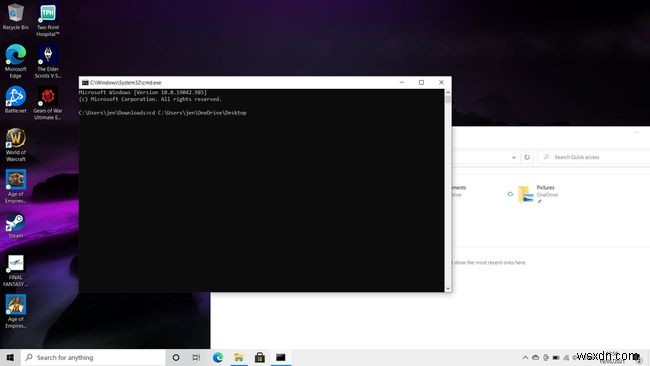Open Microsoft Store on taskbar

[x=260, y=357]
